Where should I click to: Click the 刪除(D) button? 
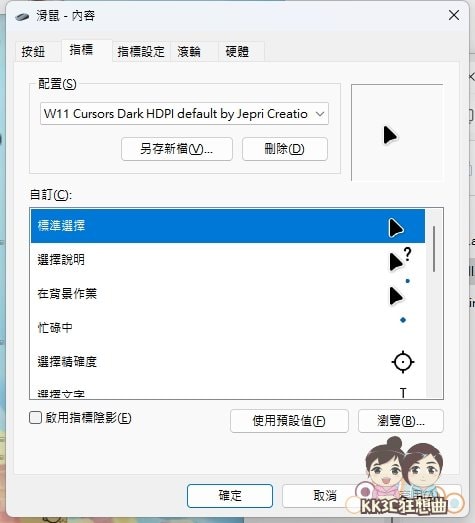pos(285,149)
